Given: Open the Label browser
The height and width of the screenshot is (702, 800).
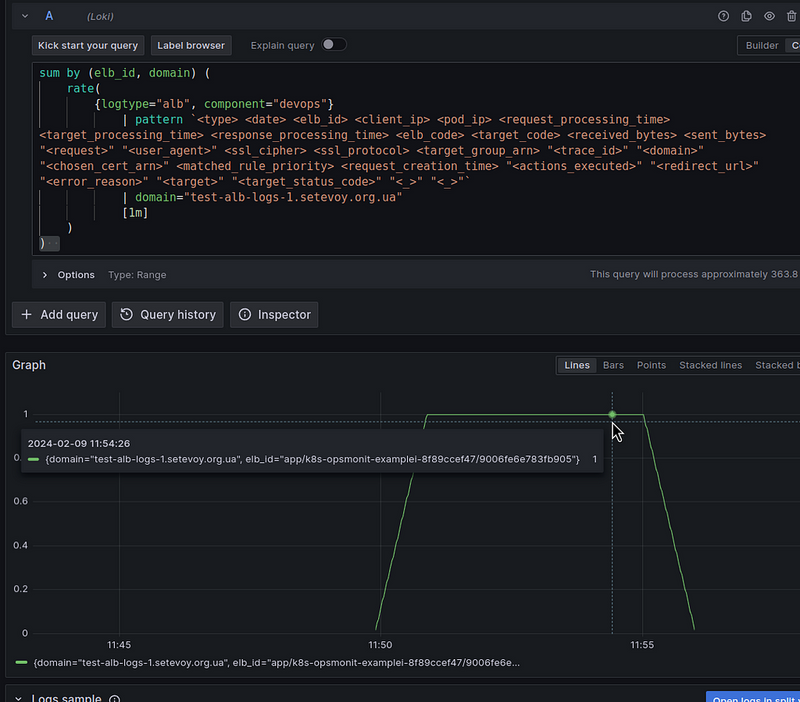Looking at the screenshot, I should (191, 45).
